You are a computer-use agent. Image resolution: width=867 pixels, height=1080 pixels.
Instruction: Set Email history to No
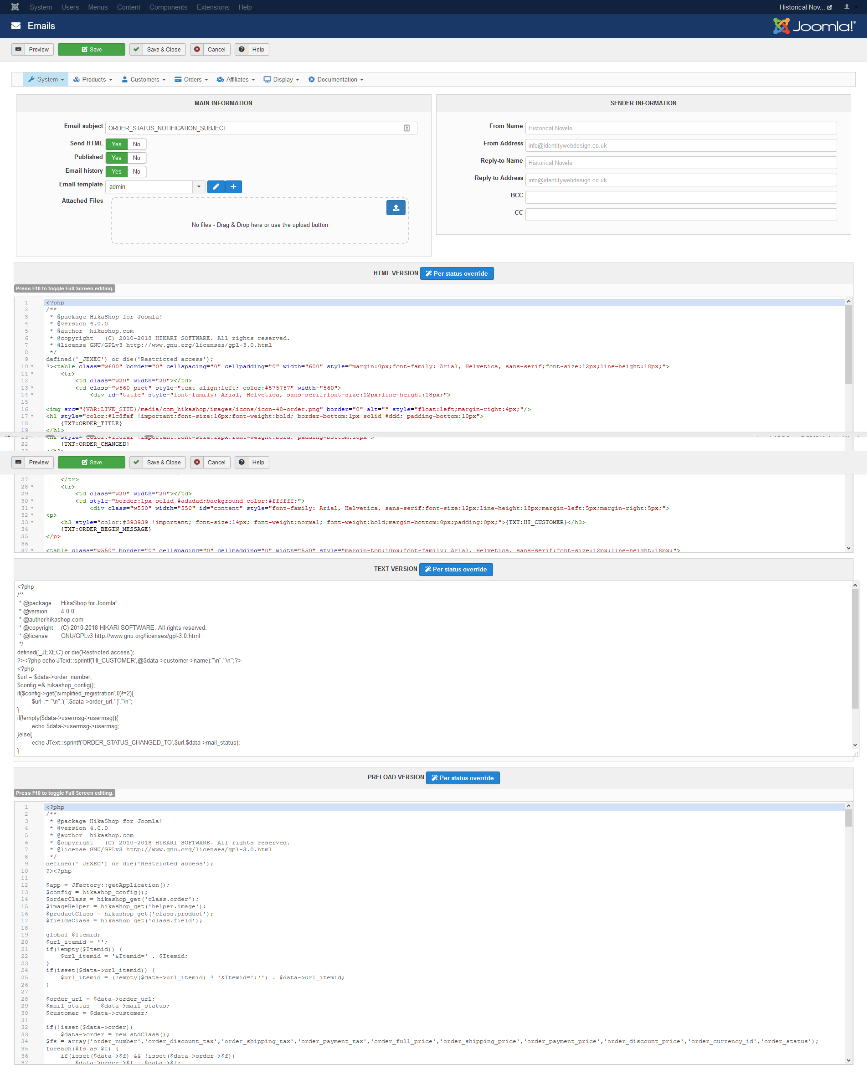click(x=136, y=172)
